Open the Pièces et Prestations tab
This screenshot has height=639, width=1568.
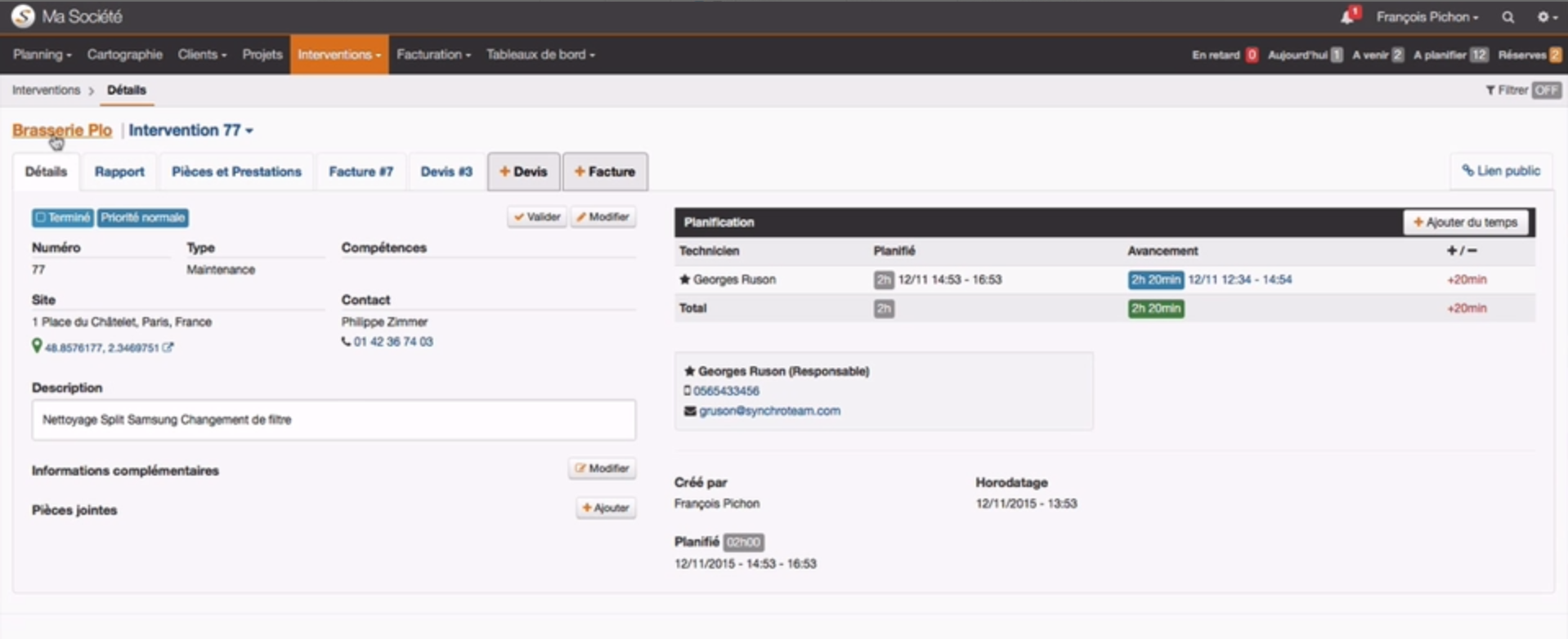coord(236,172)
